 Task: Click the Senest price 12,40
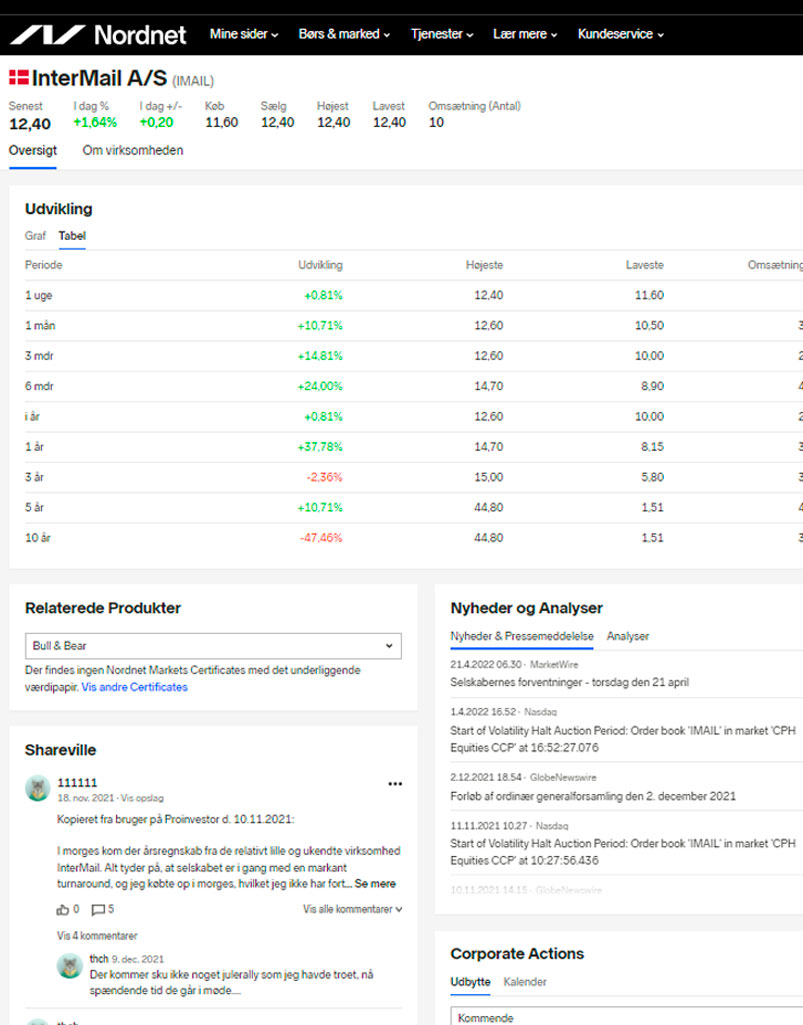click(x=30, y=124)
